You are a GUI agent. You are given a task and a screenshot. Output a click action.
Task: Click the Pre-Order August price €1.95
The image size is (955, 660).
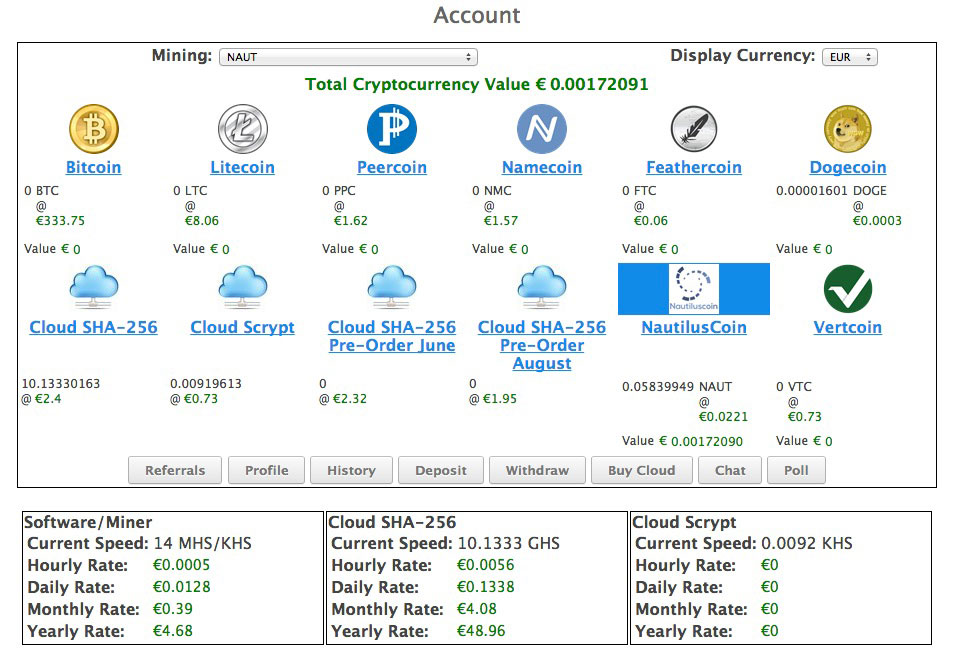click(x=499, y=399)
